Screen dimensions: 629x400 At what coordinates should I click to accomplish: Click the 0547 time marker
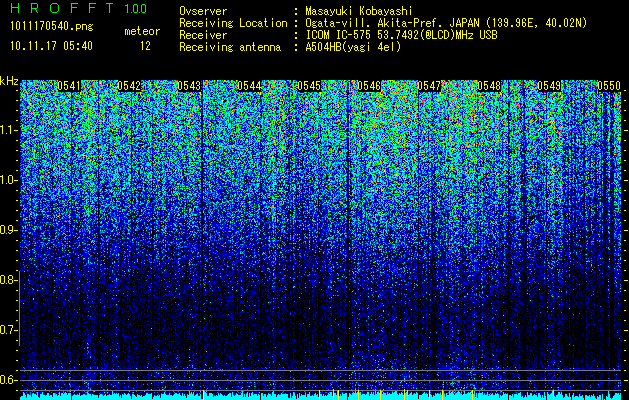click(429, 86)
